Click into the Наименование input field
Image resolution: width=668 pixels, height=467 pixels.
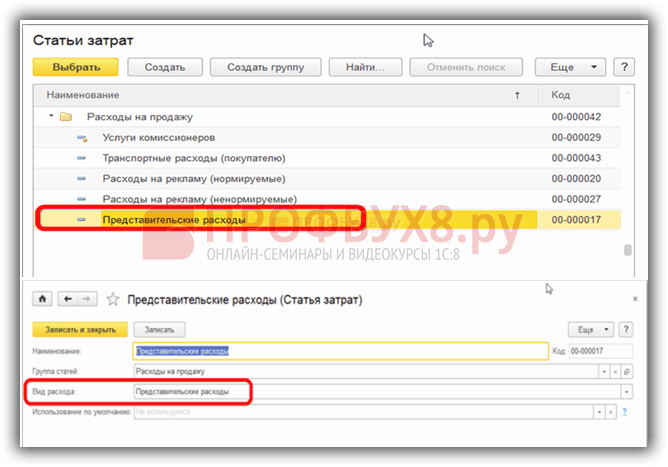pos(340,351)
